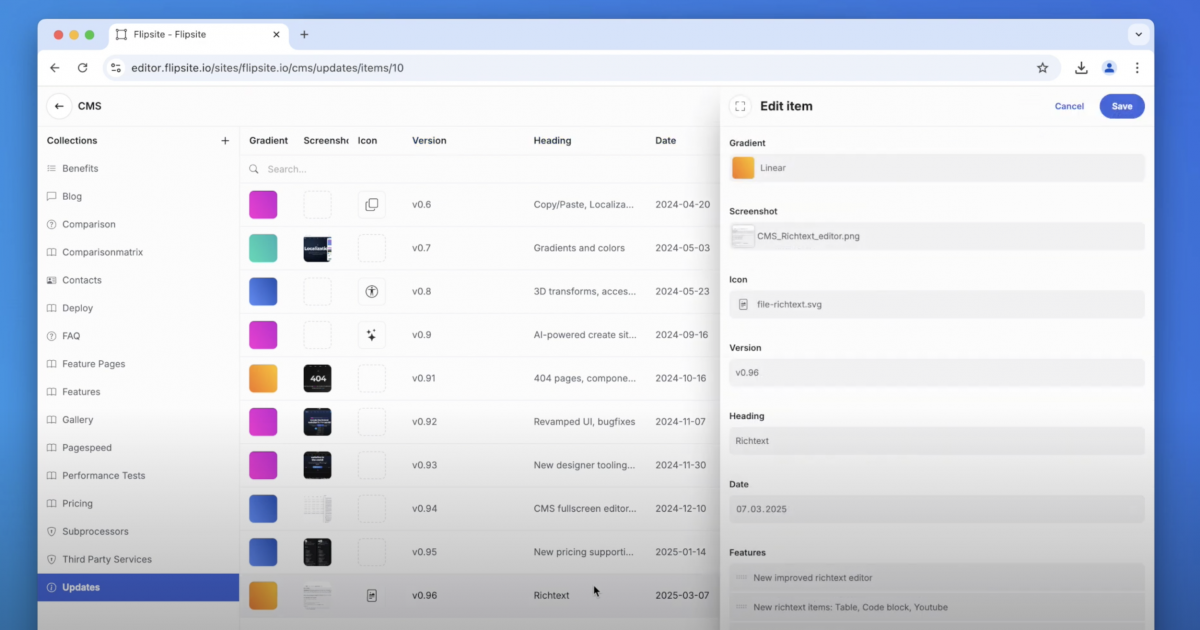This screenshot has width=1200, height=630.
Task: Grab drag handle of New richtext items feature
Action: 742,607
